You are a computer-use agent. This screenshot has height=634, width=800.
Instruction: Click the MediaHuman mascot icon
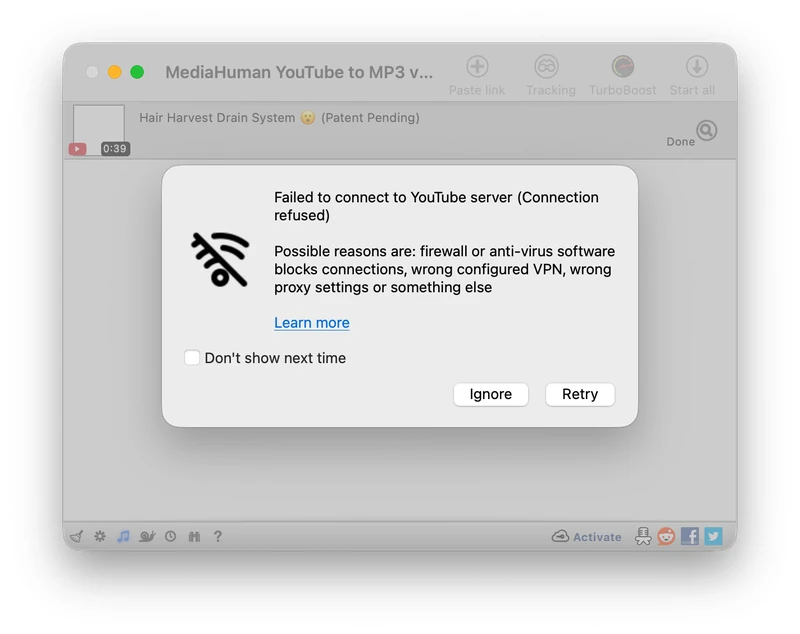643,536
